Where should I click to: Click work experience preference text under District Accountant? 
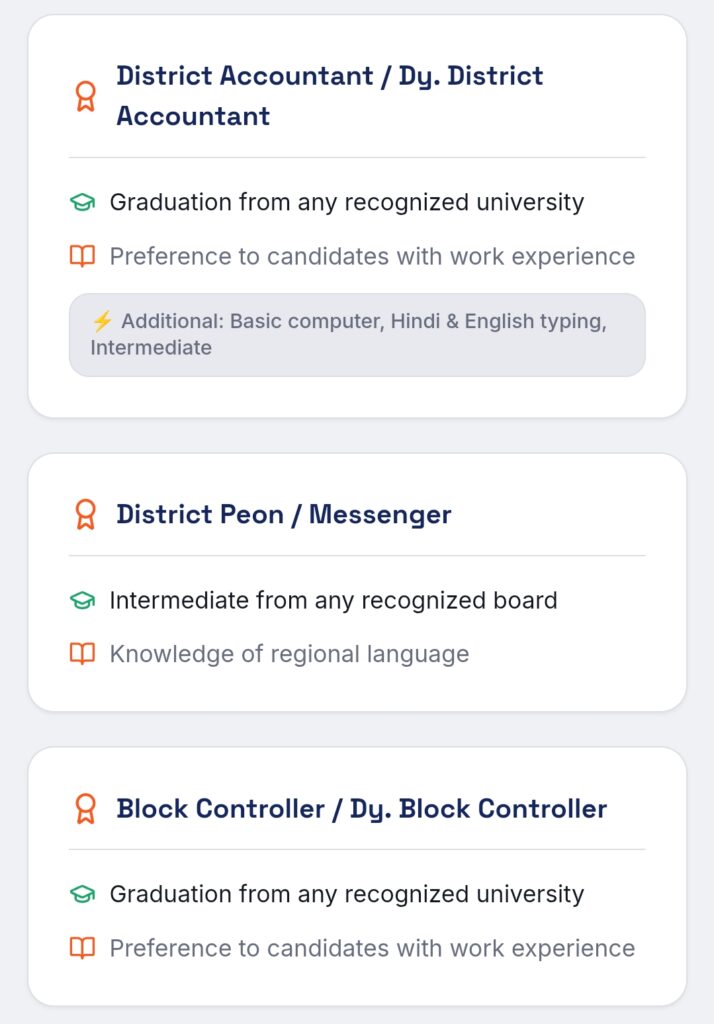pos(372,256)
